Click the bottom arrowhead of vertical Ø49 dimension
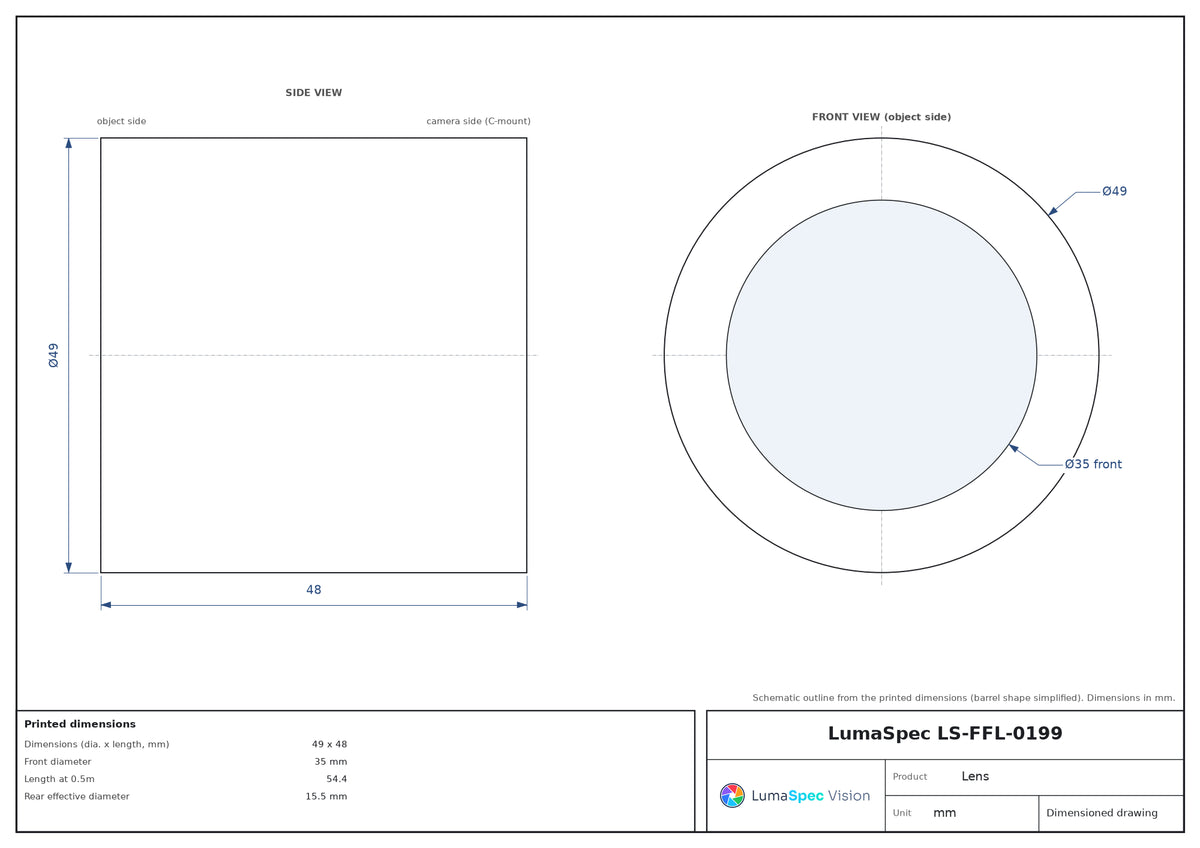Viewport: 1200px width, 848px height. coord(68,567)
